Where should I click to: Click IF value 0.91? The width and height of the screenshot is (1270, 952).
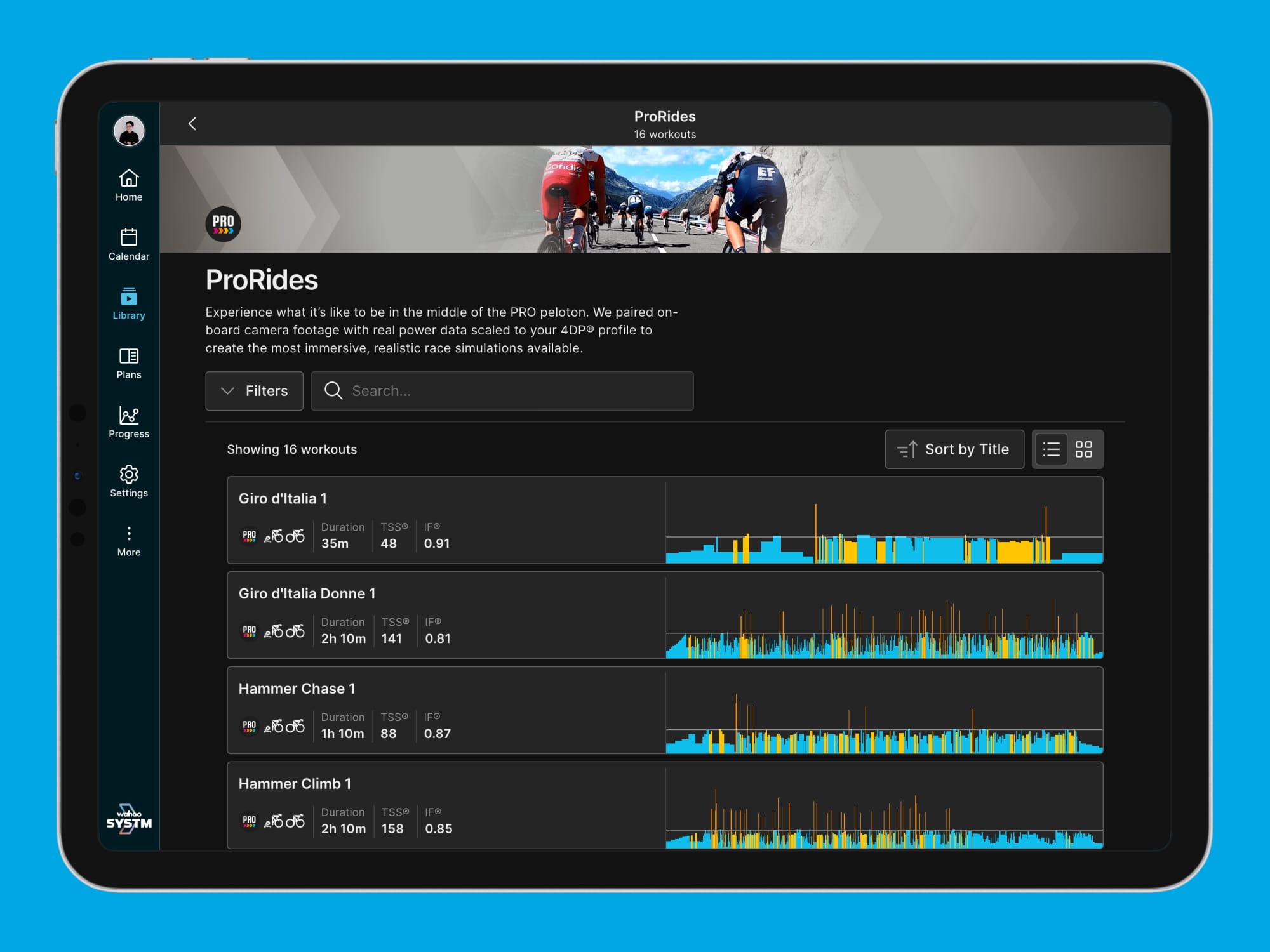(437, 544)
